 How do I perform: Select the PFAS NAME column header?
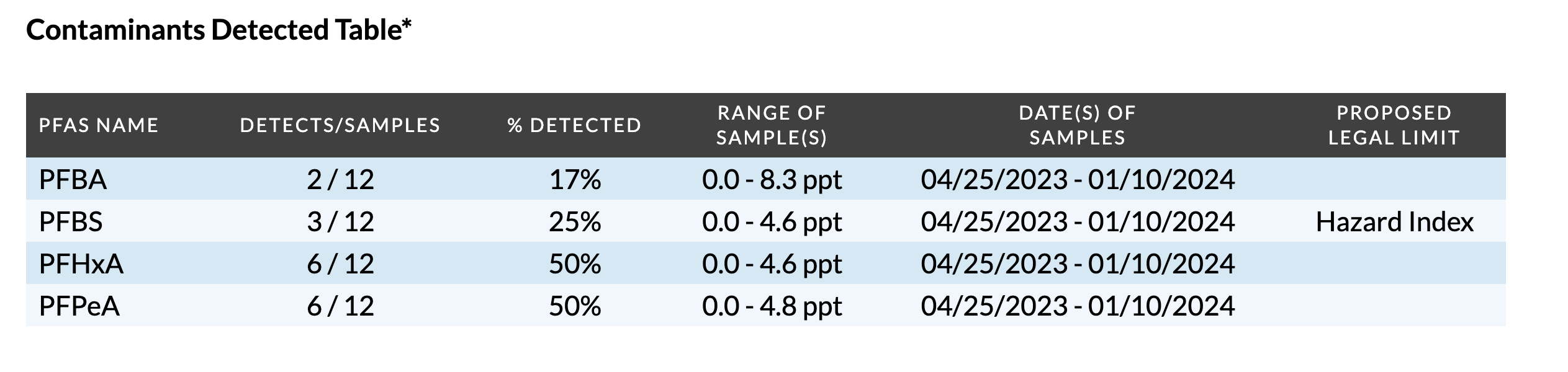point(99,125)
